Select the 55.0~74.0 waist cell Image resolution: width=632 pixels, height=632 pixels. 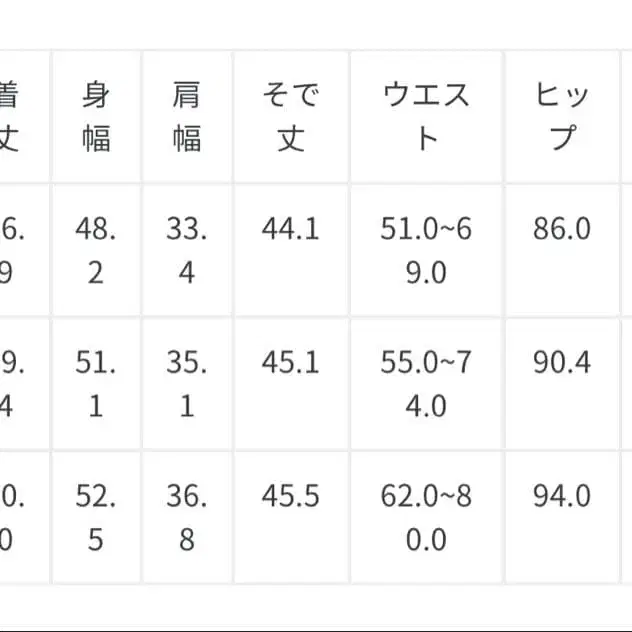pyautogui.click(x=426, y=384)
